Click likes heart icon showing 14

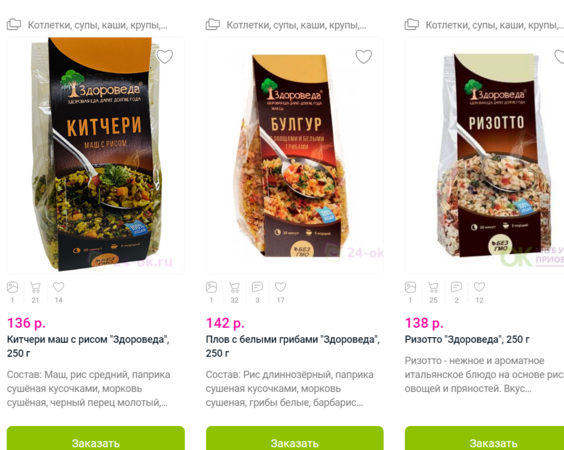click(x=58, y=287)
